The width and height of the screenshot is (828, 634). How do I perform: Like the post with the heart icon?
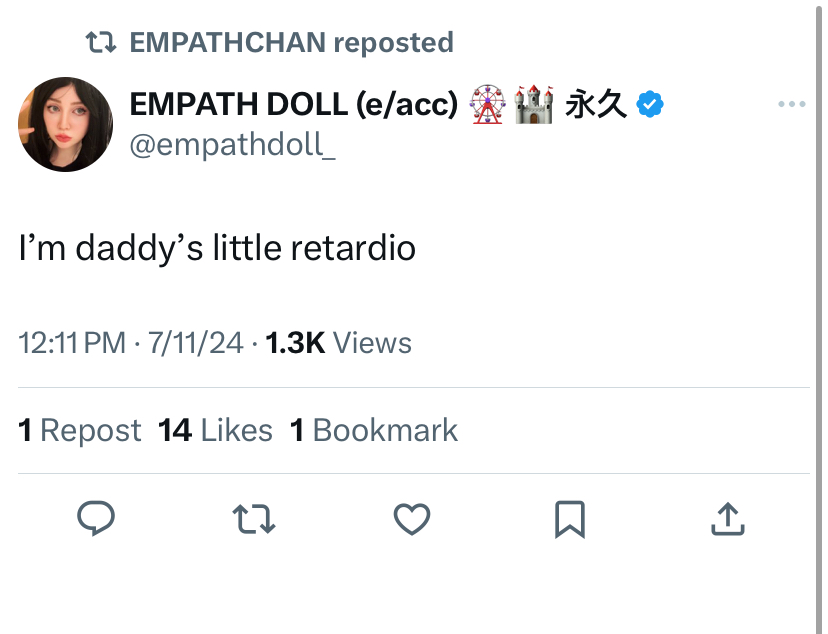coord(412,519)
